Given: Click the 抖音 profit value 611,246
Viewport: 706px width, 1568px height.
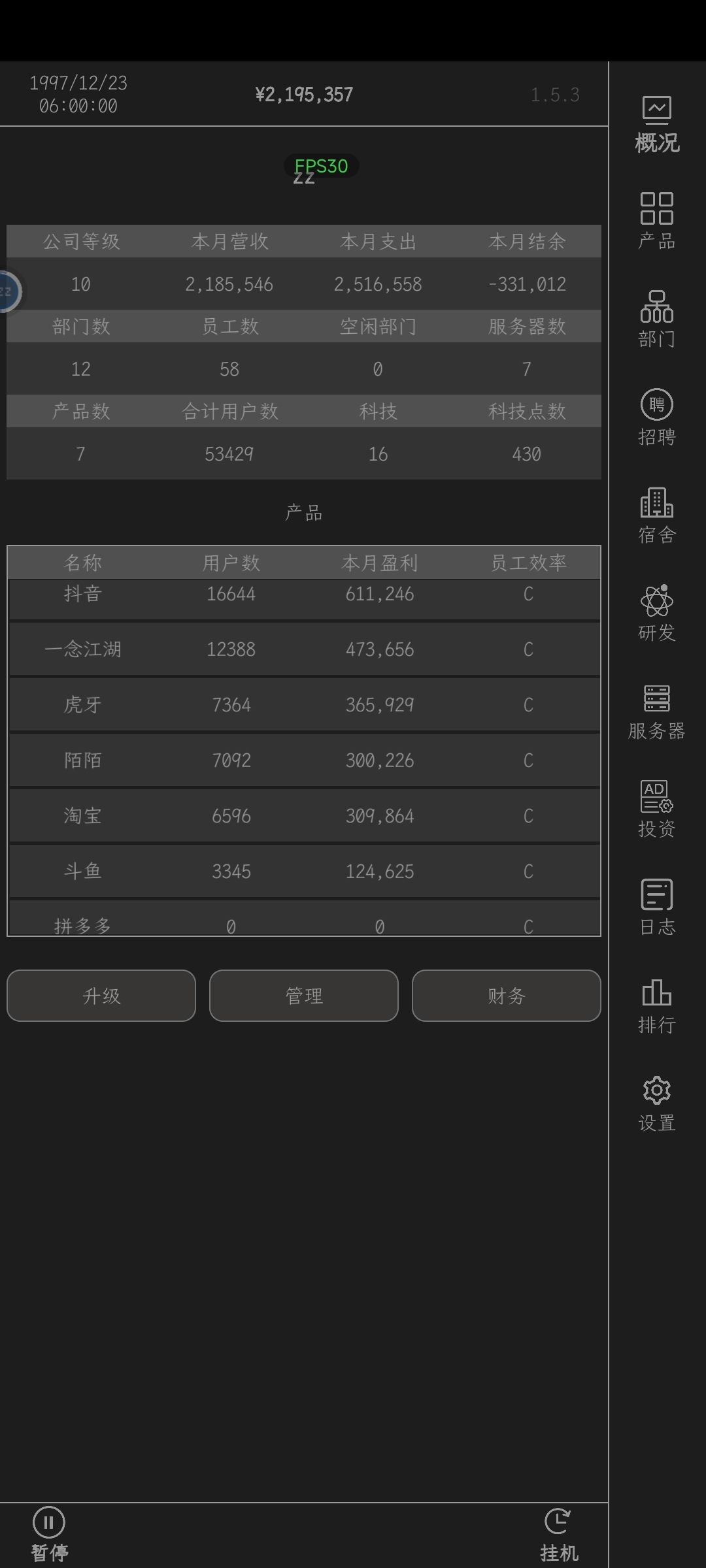Looking at the screenshot, I should tap(380, 594).
